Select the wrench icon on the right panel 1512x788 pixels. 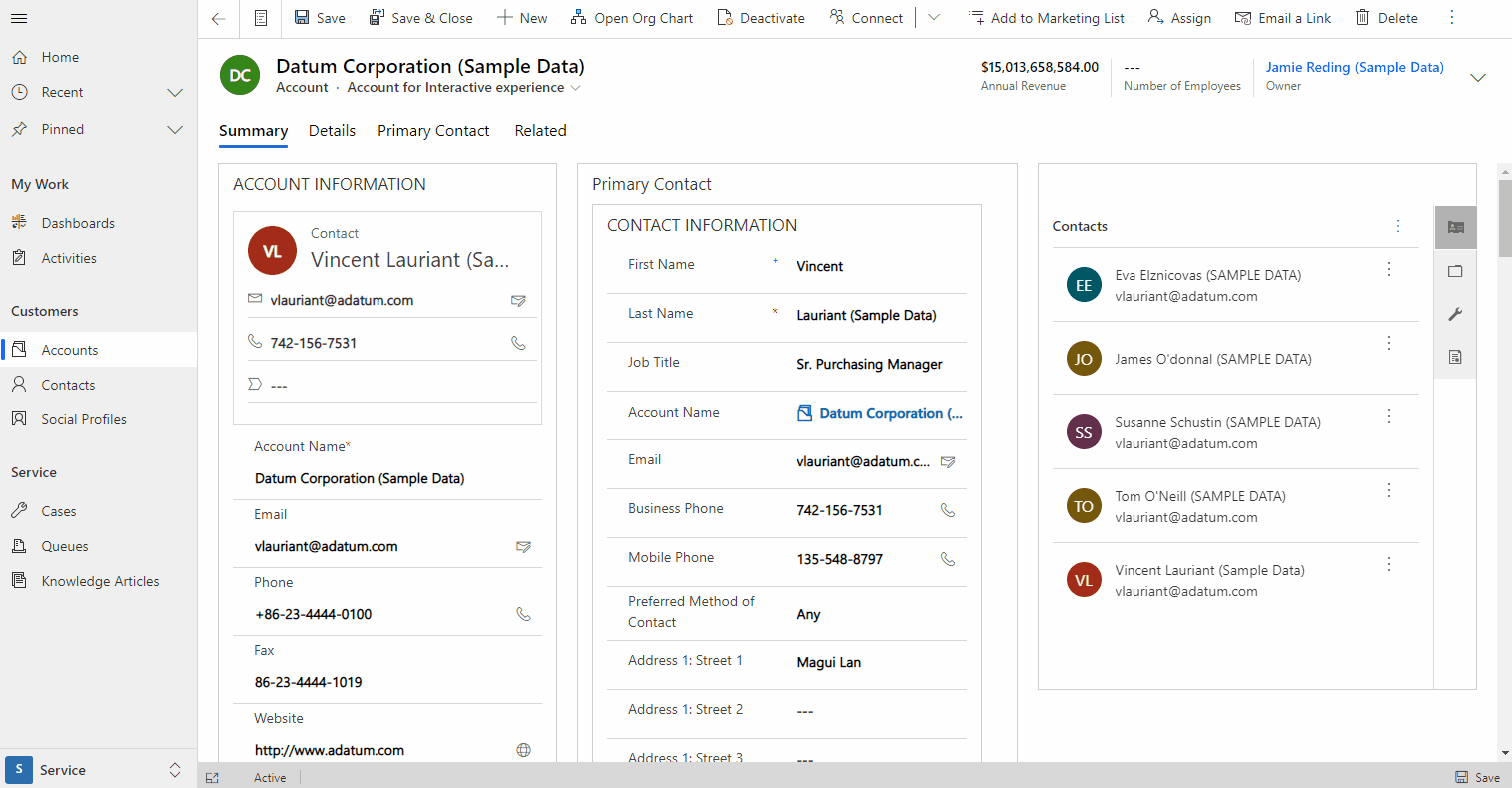click(1455, 314)
